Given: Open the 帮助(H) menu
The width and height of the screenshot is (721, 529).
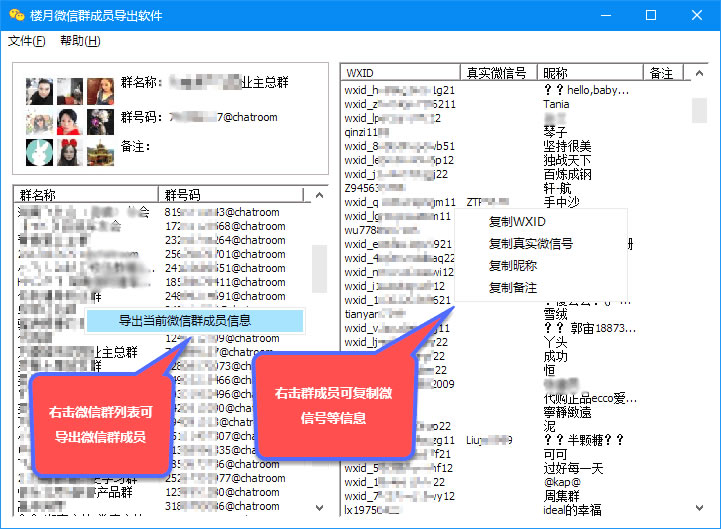Looking at the screenshot, I should click(x=80, y=41).
